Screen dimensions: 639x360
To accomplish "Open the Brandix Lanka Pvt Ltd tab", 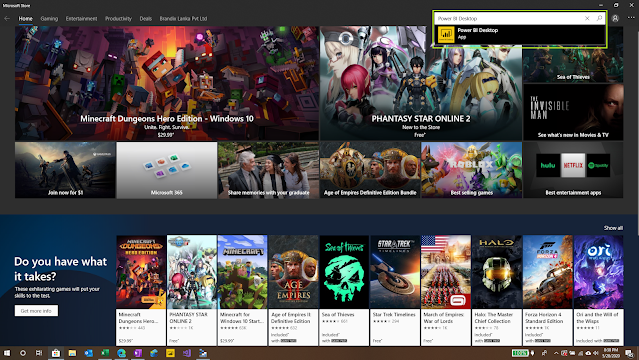I will click(183, 18).
